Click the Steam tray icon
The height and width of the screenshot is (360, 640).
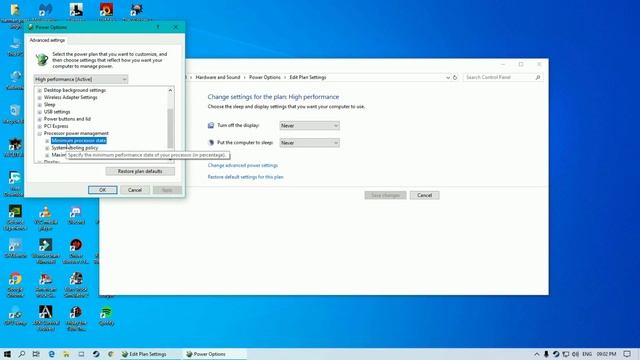[x=556, y=354]
